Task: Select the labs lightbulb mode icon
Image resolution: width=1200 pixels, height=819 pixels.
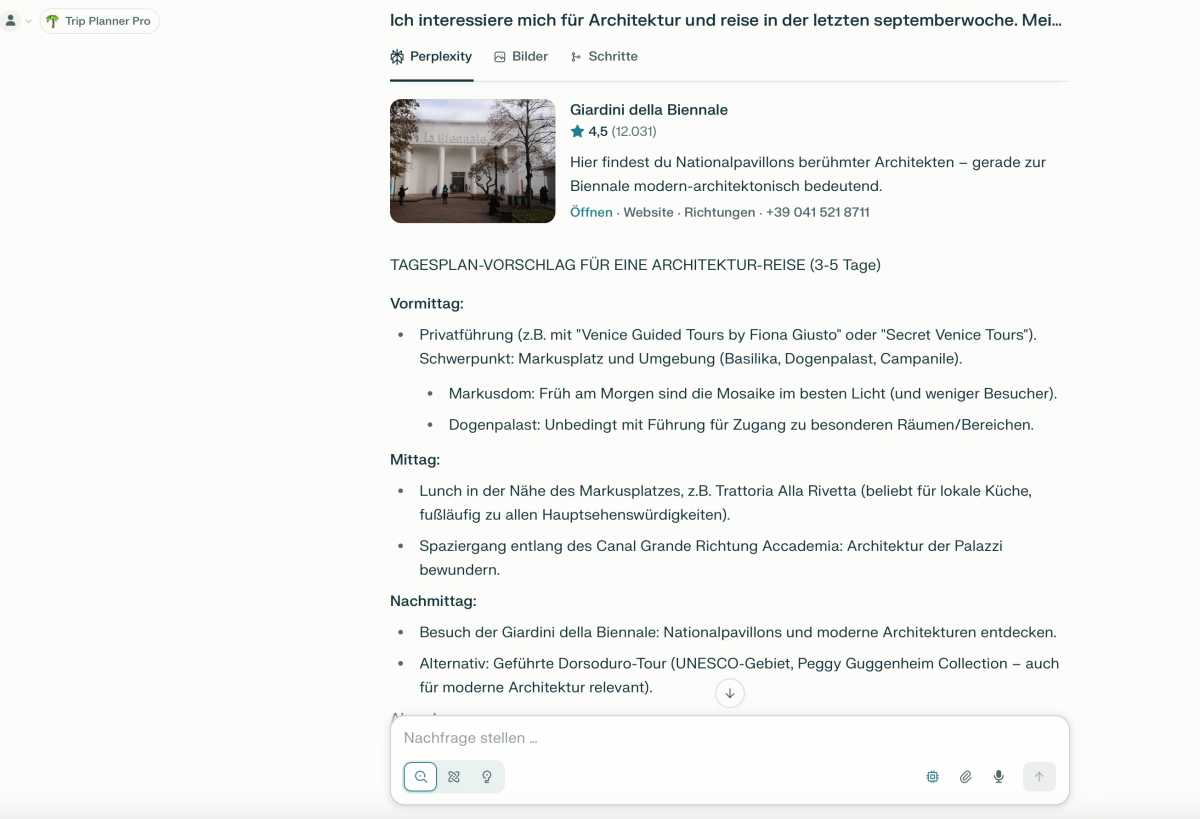Action: click(487, 776)
